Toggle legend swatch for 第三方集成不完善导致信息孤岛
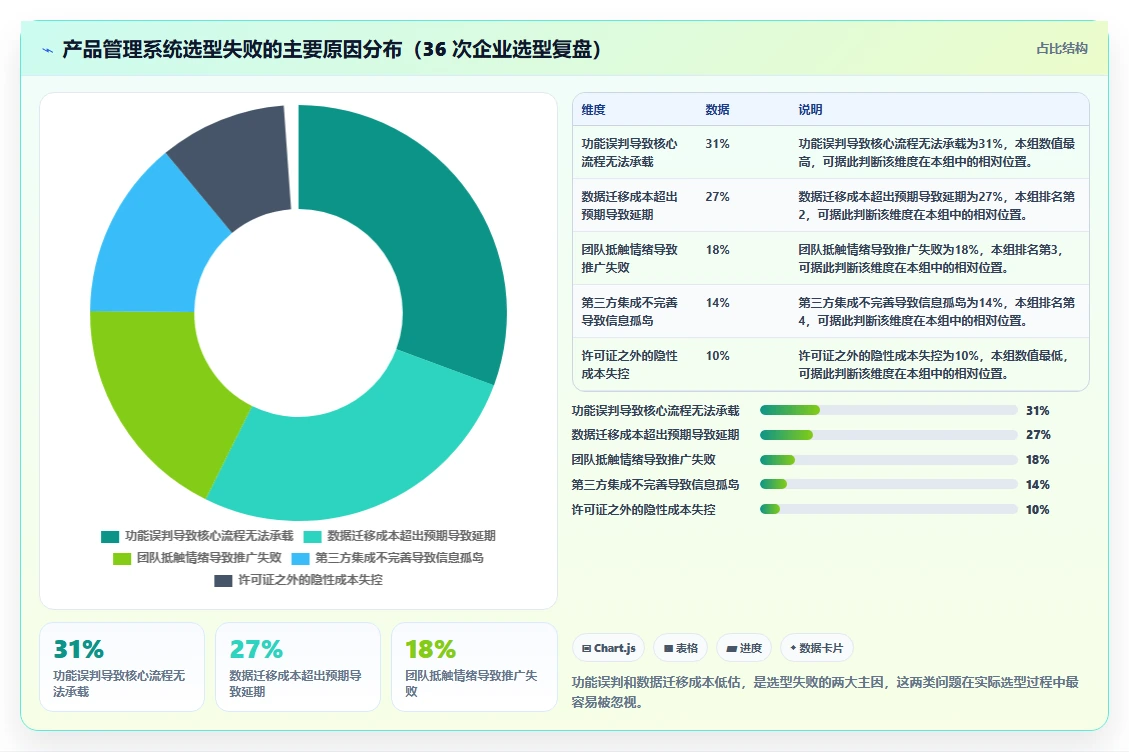 (x=300, y=558)
